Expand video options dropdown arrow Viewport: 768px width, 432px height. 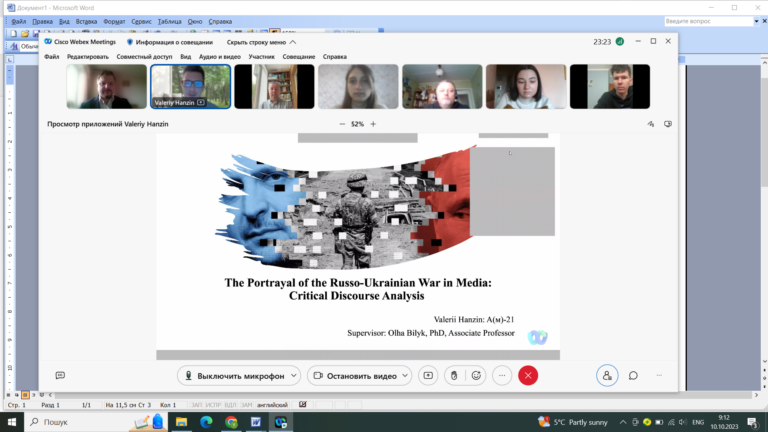point(405,376)
